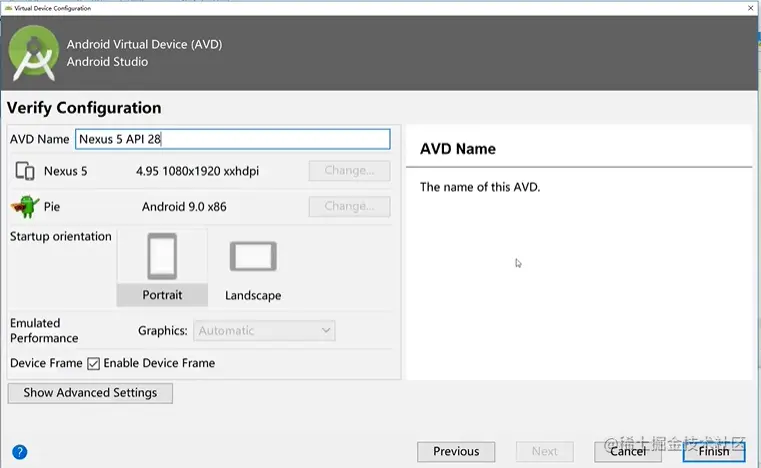Click the blue help question mark icon
This screenshot has height=468, width=761.
(19, 452)
